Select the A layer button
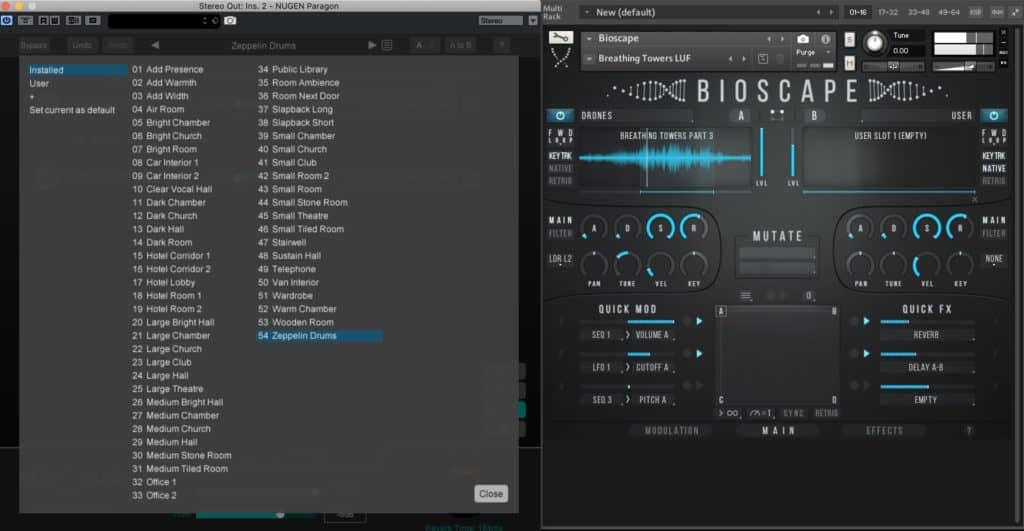The image size is (1024, 531). coord(741,116)
